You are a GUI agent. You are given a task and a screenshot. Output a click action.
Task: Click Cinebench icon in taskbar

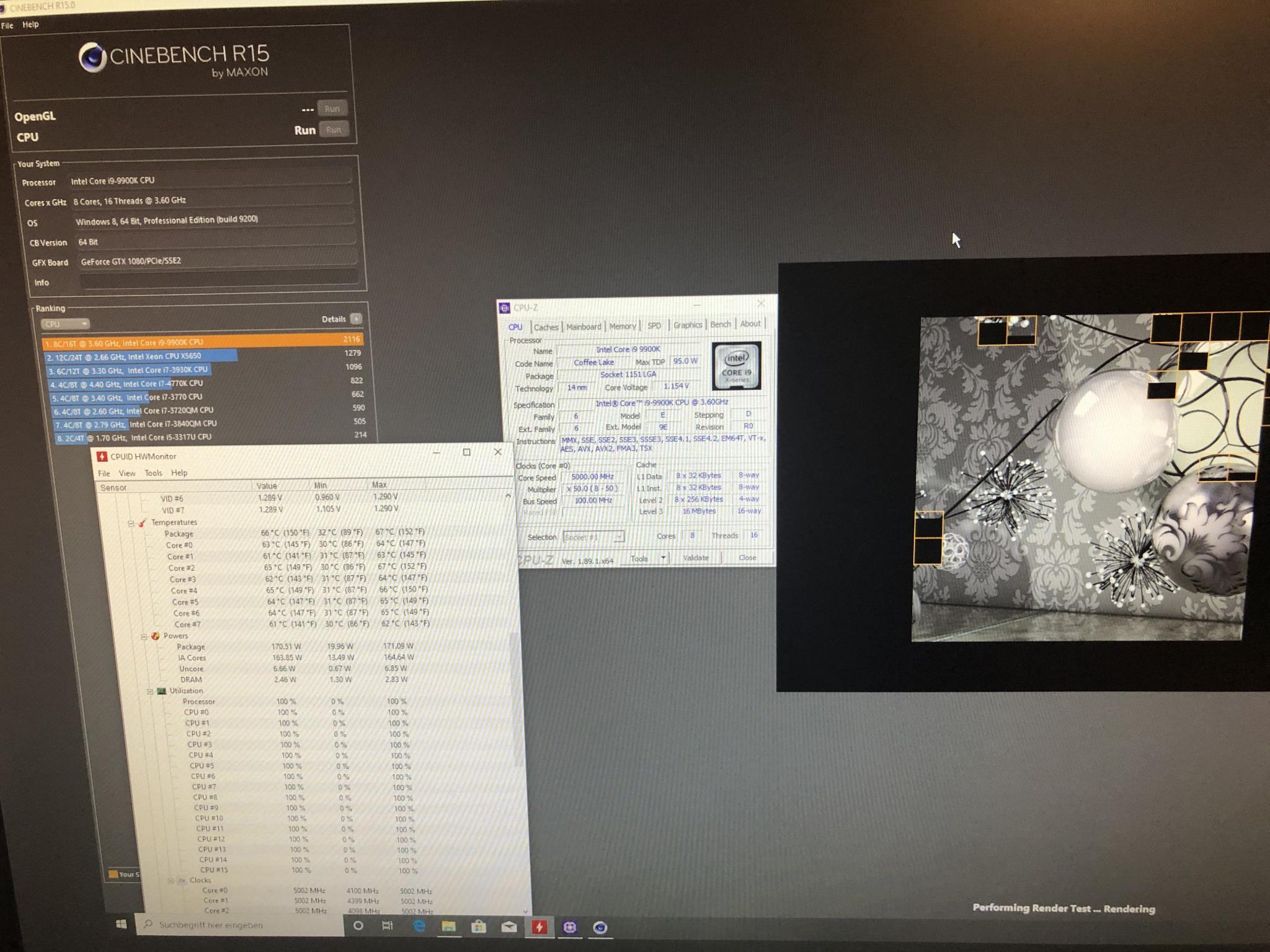point(600,927)
